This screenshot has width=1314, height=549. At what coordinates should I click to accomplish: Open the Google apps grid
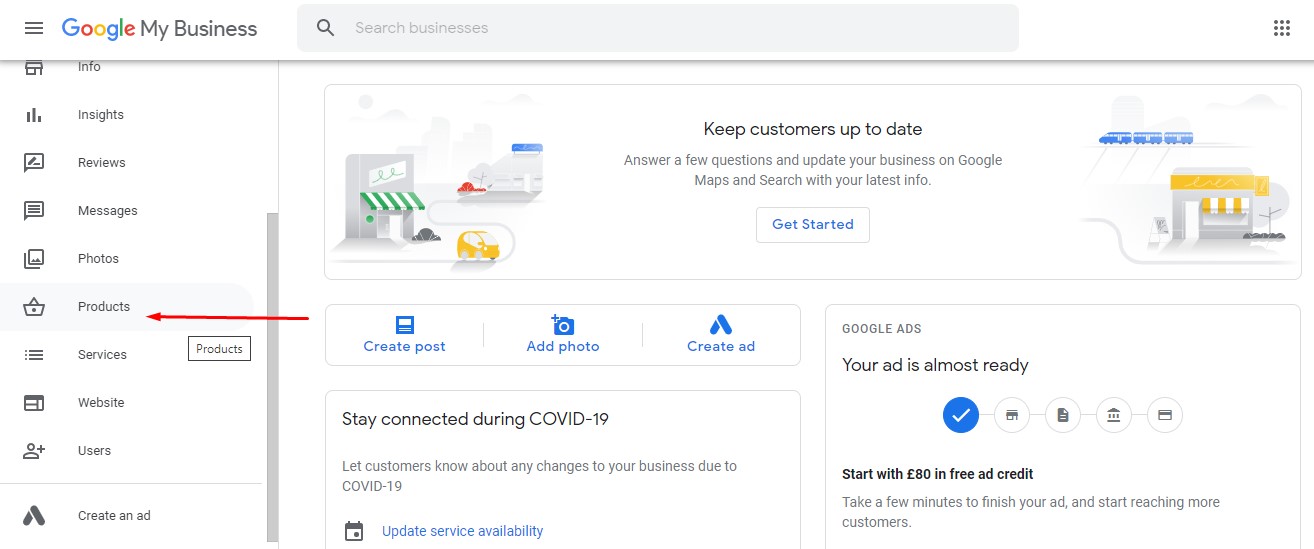(1282, 28)
